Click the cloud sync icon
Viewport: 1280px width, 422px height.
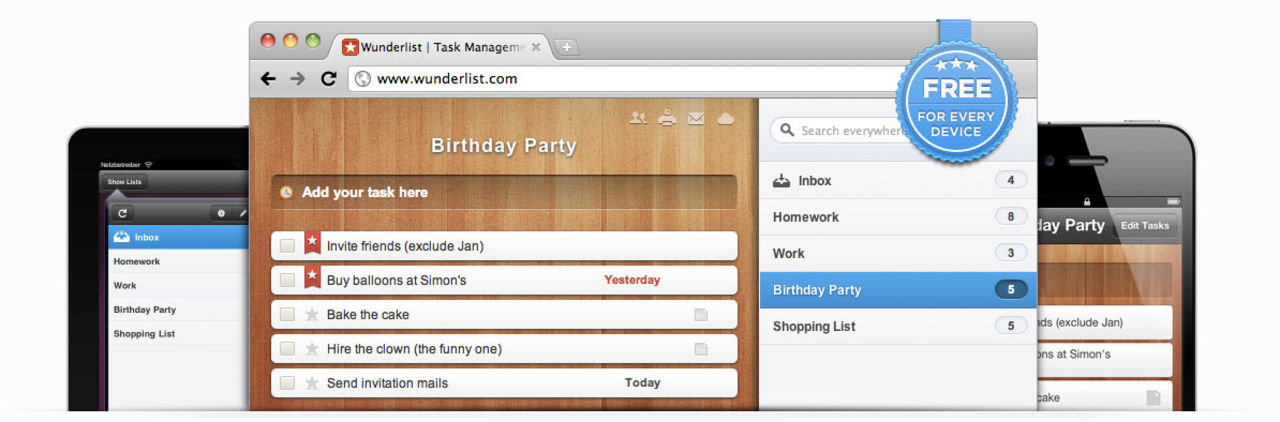(x=726, y=118)
